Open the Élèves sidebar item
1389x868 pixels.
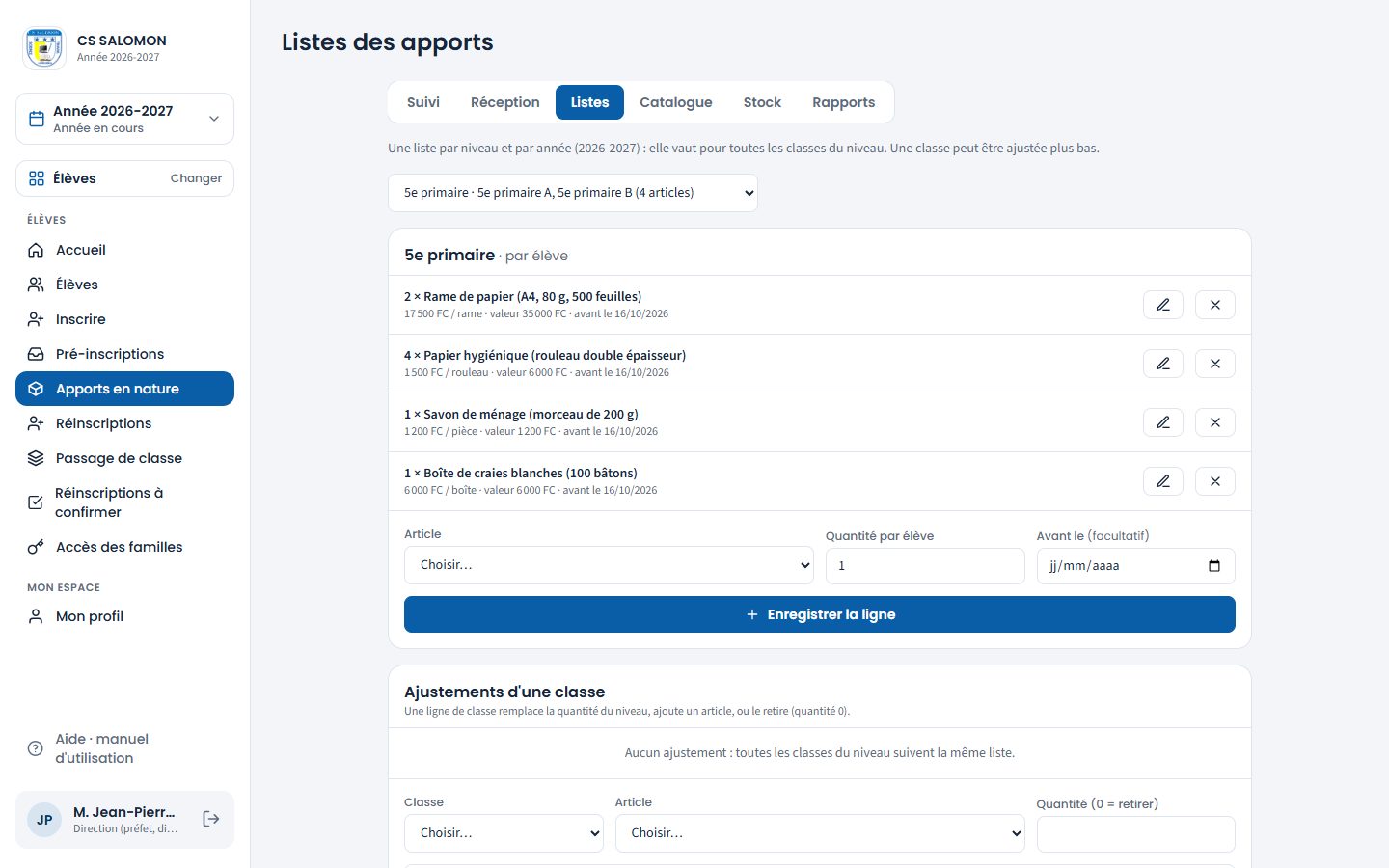click(124, 285)
